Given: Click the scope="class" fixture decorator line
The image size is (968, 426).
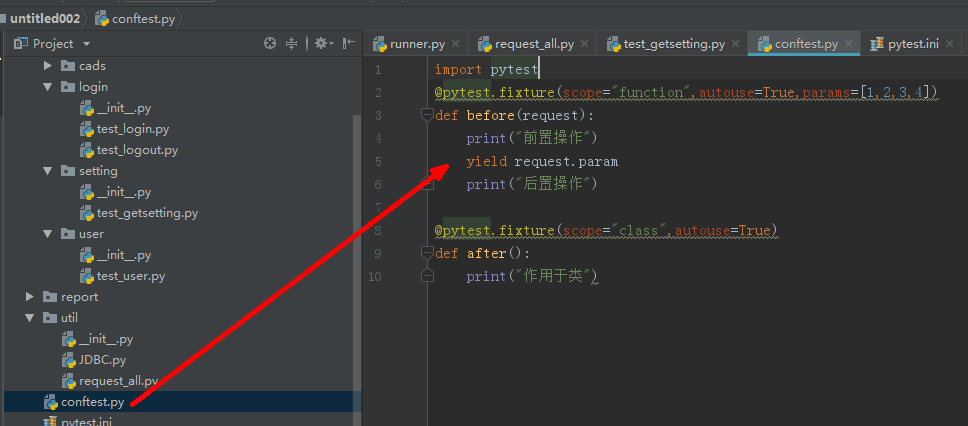Looking at the screenshot, I should (x=606, y=231).
